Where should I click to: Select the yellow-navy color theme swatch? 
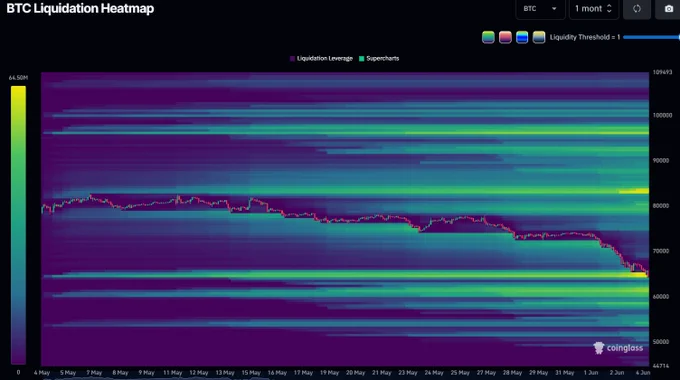pyautogui.click(x=539, y=37)
